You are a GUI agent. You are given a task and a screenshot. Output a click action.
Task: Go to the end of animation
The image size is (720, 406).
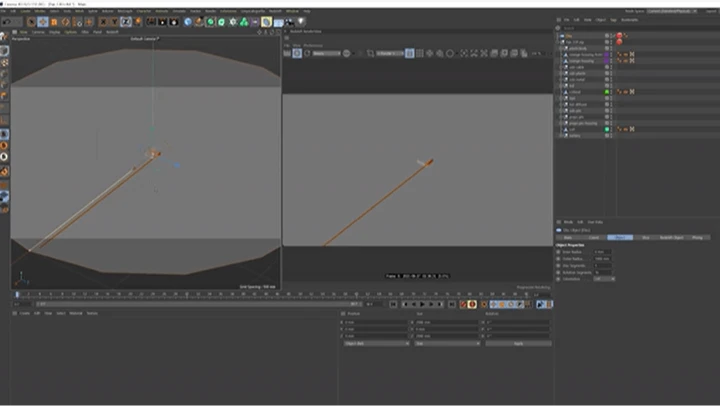pos(452,304)
